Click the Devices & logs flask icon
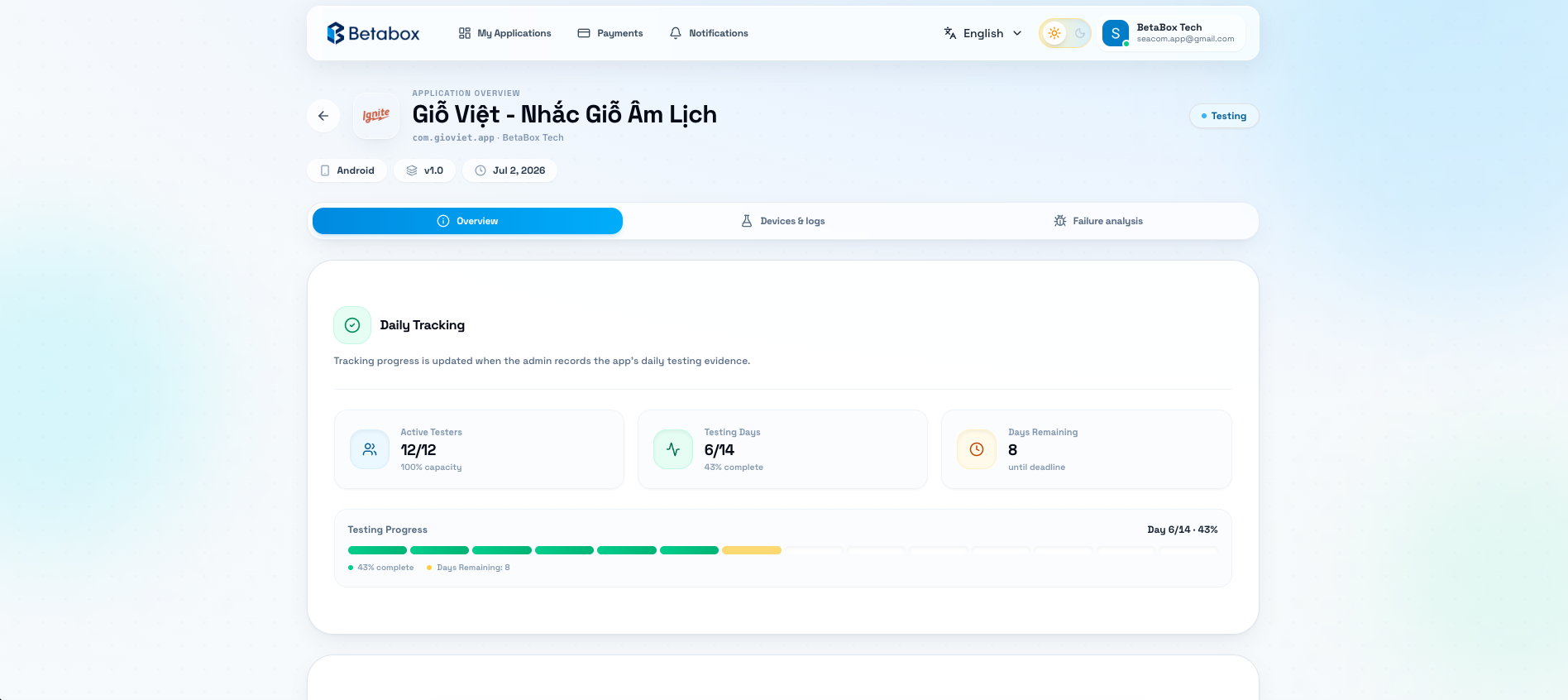1568x700 pixels. [747, 221]
